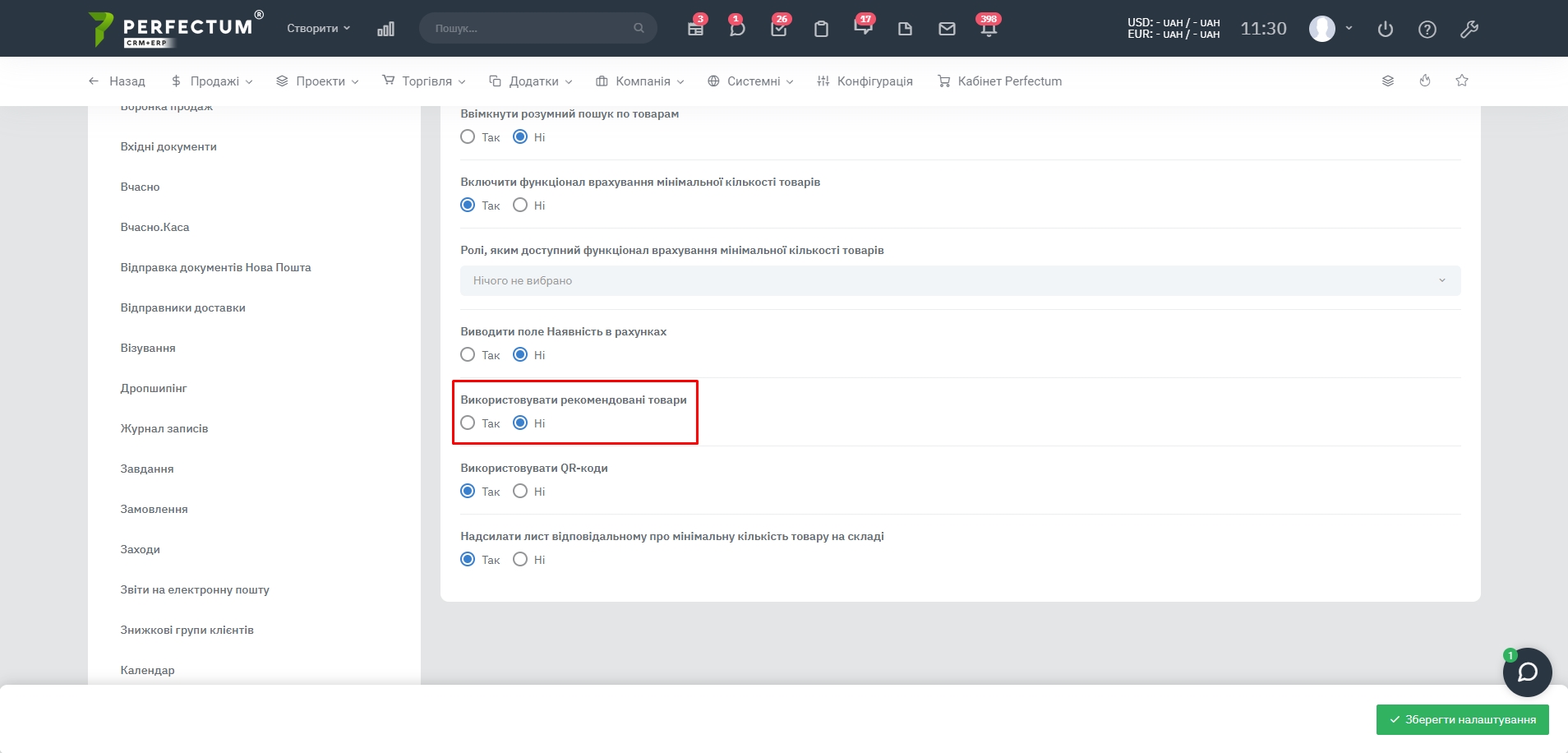Go to Дропшипінг in the settings sidebar
This screenshot has width=1568, height=753.
(x=154, y=388)
